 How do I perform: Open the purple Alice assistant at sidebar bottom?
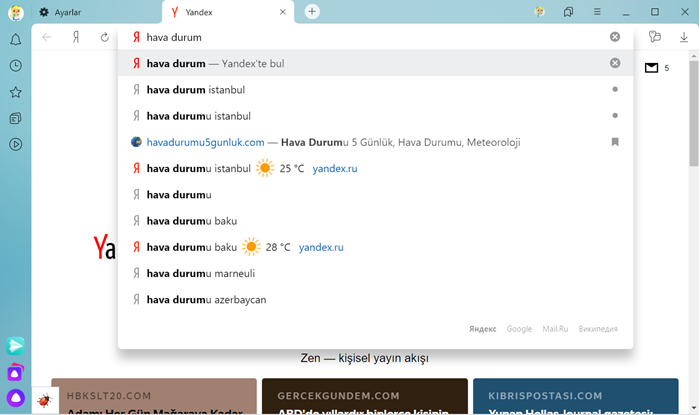(16, 398)
